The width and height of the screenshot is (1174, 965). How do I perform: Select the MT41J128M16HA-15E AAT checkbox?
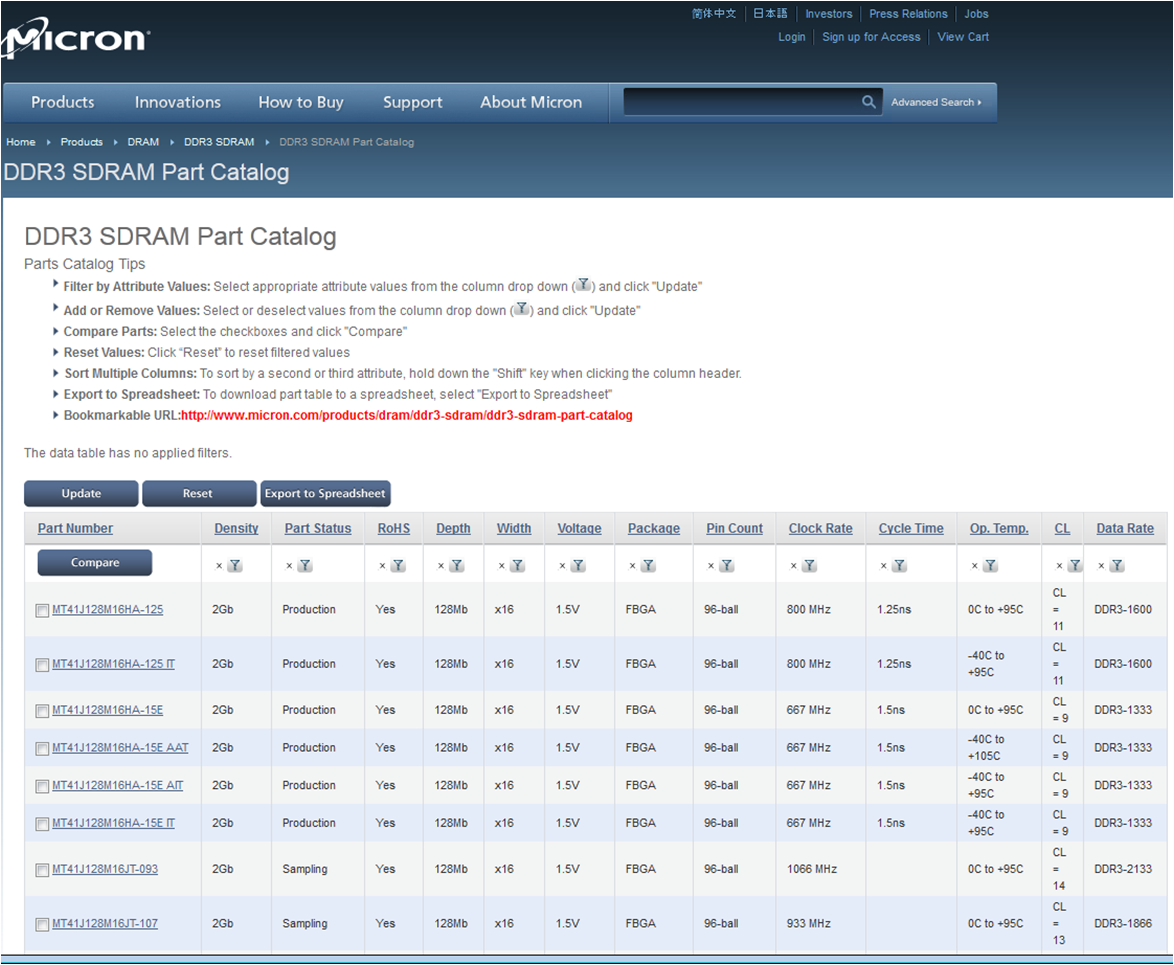pyautogui.click(x=42, y=749)
